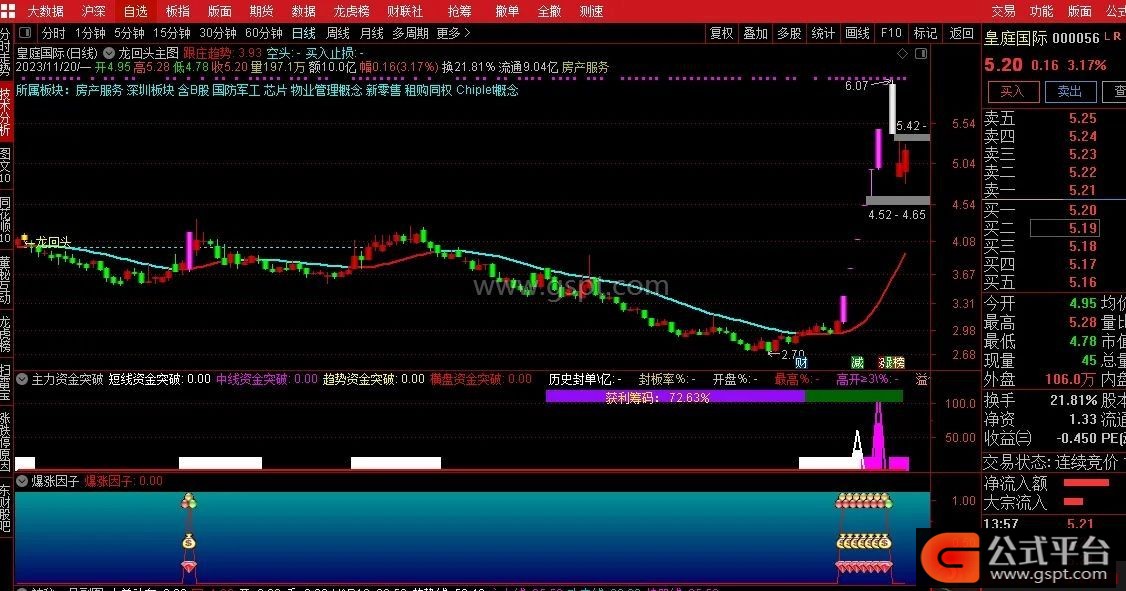
Task: Click the R flag next to 000056
Action: 1117,35
